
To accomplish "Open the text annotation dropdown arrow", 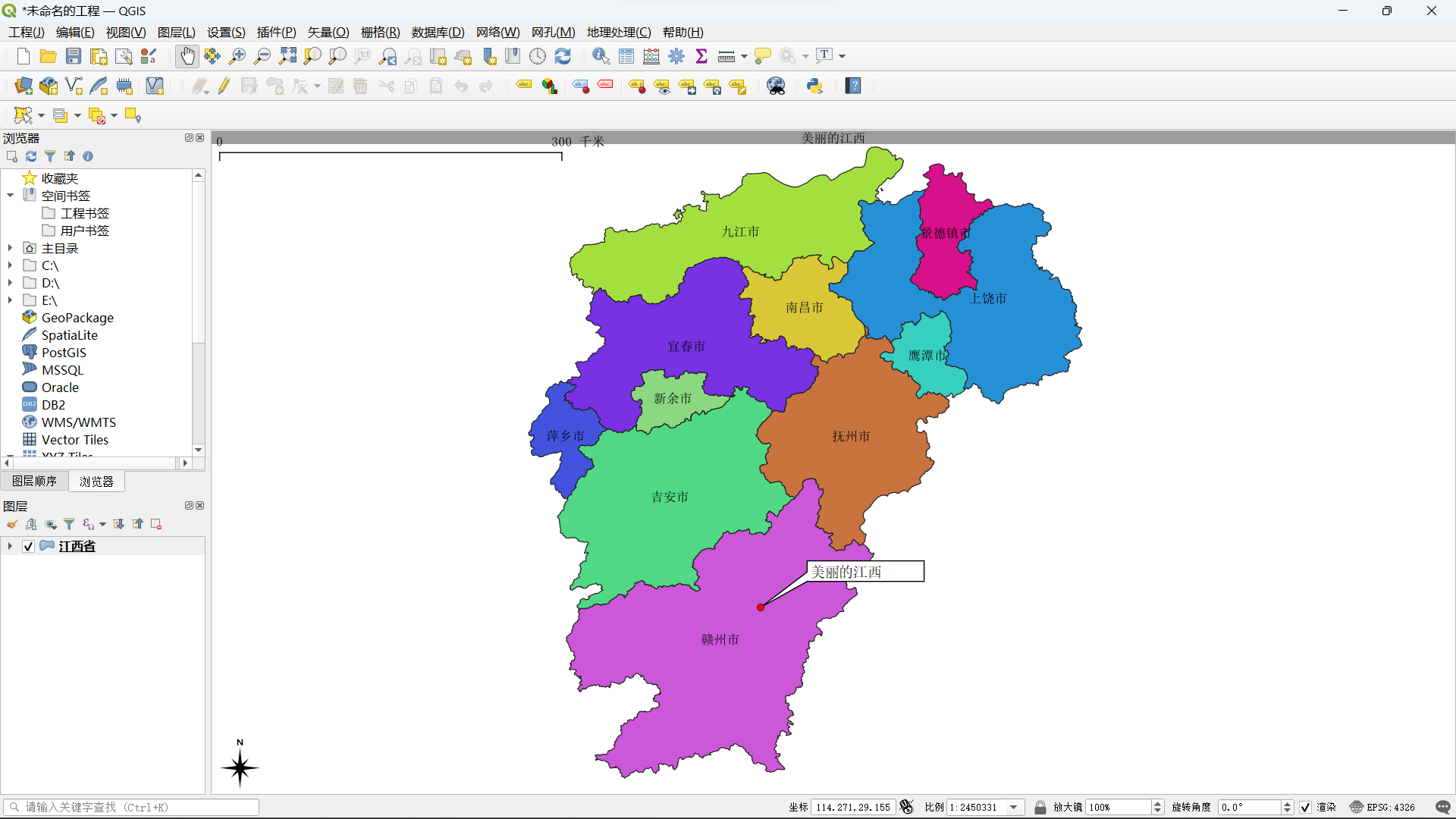I will point(842,56).
